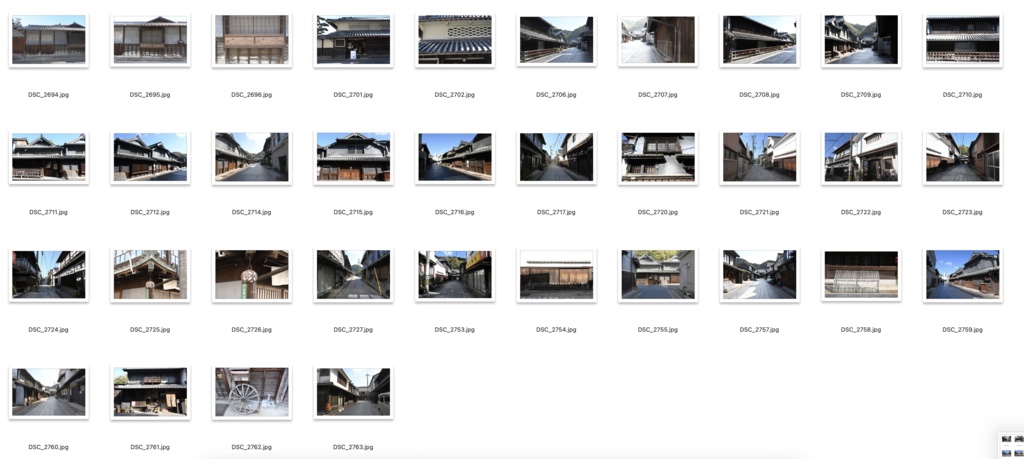Click the file name DSC_2754.jpg
1024x459 pixels.
point(556,330)
